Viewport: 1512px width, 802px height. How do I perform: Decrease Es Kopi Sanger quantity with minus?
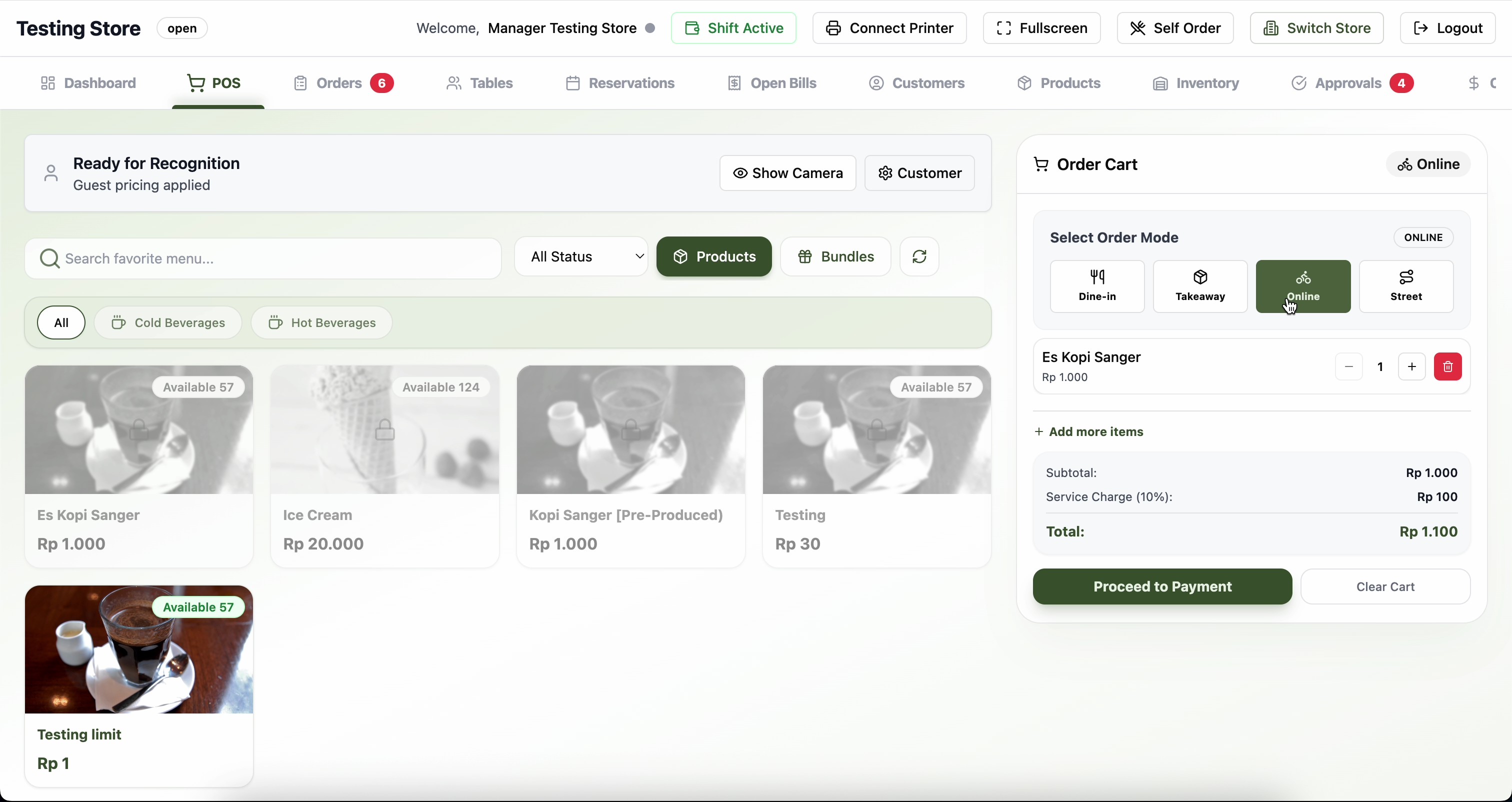1348,366
